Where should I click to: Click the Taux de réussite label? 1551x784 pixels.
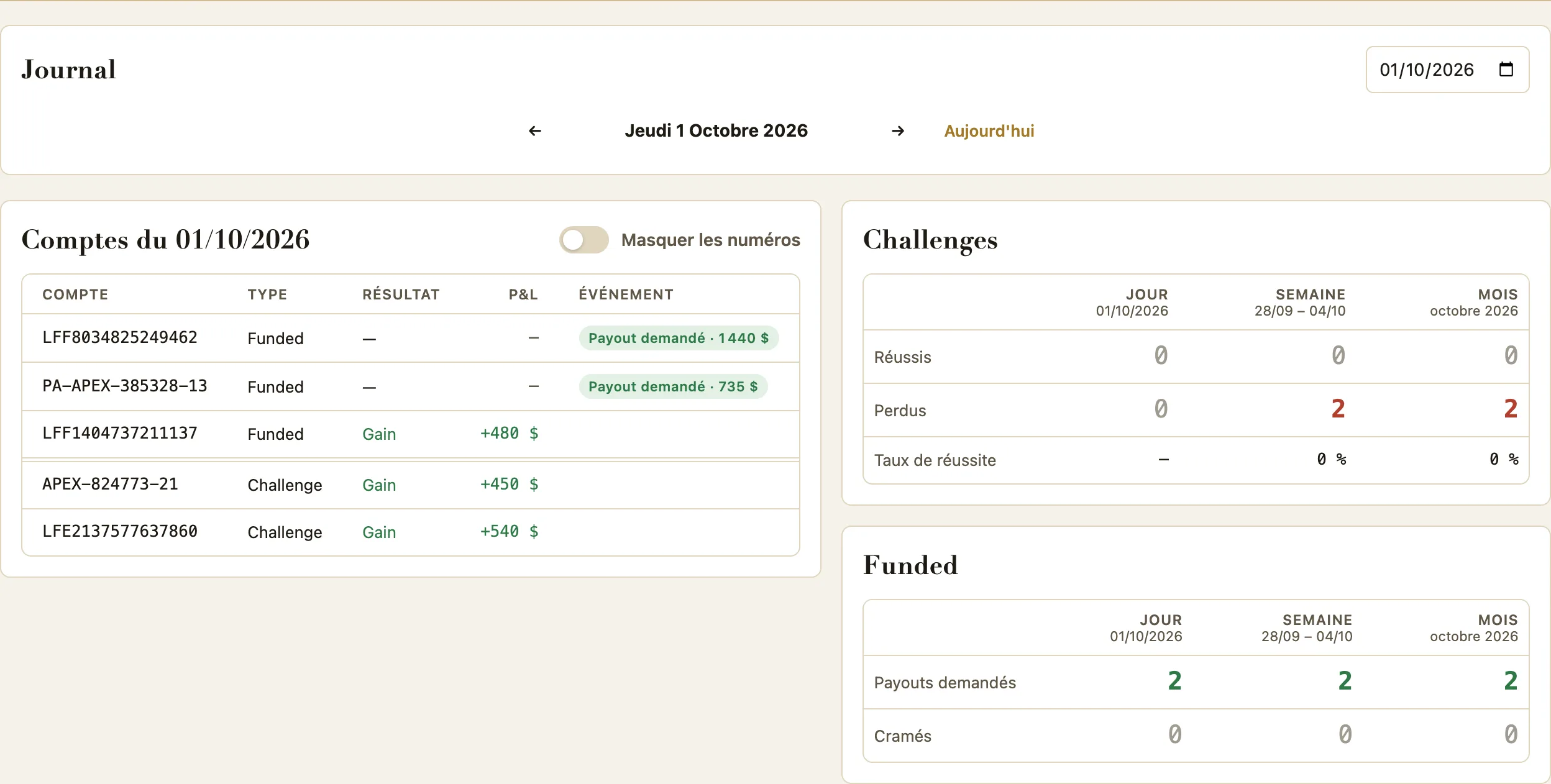[x=935, y=460]
